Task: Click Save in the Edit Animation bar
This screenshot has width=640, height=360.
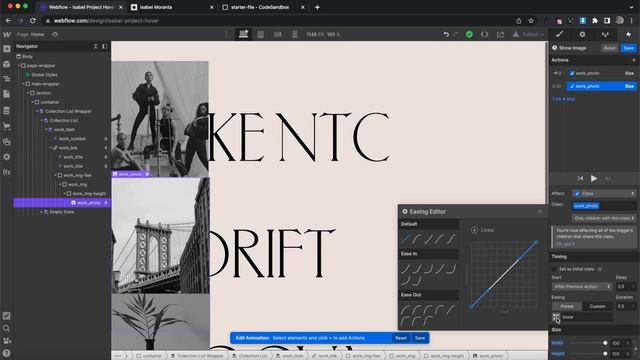Action: [x=420, y=338]
